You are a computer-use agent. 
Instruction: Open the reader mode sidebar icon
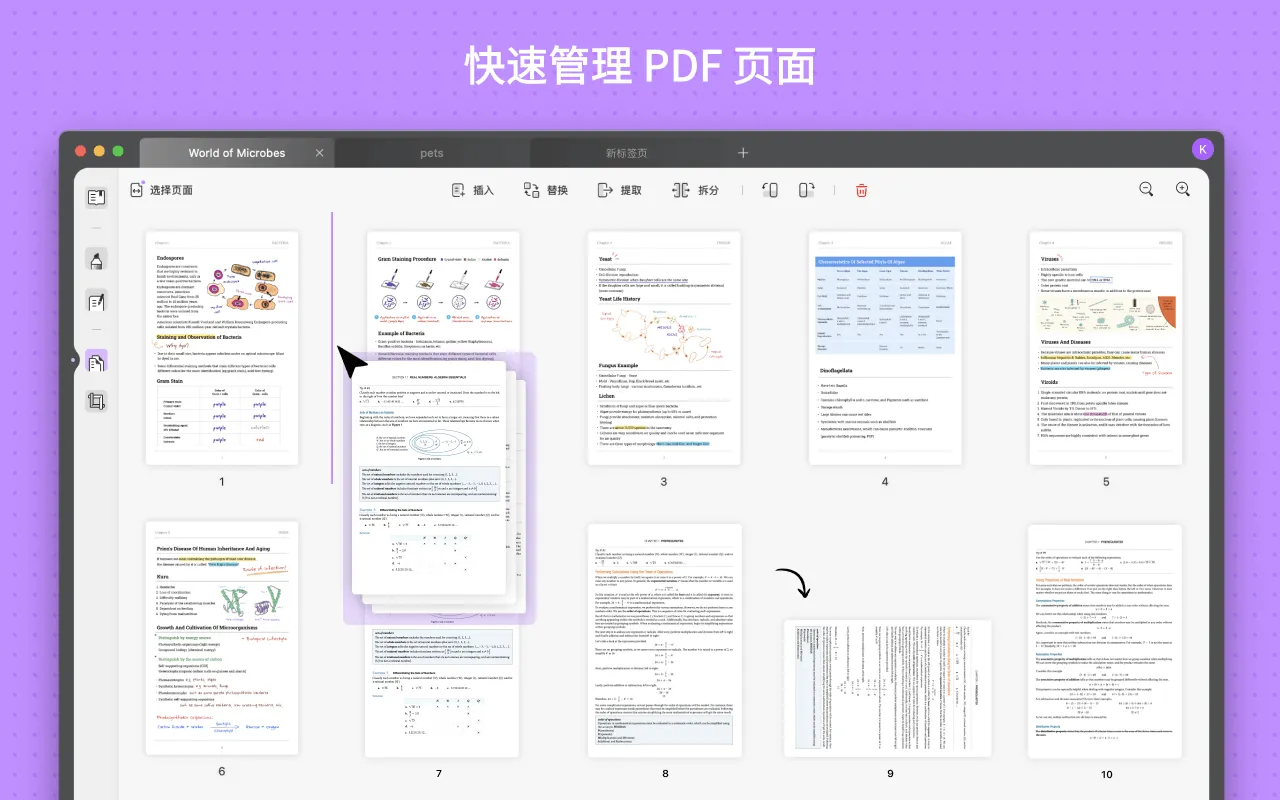tap(96, 197)
